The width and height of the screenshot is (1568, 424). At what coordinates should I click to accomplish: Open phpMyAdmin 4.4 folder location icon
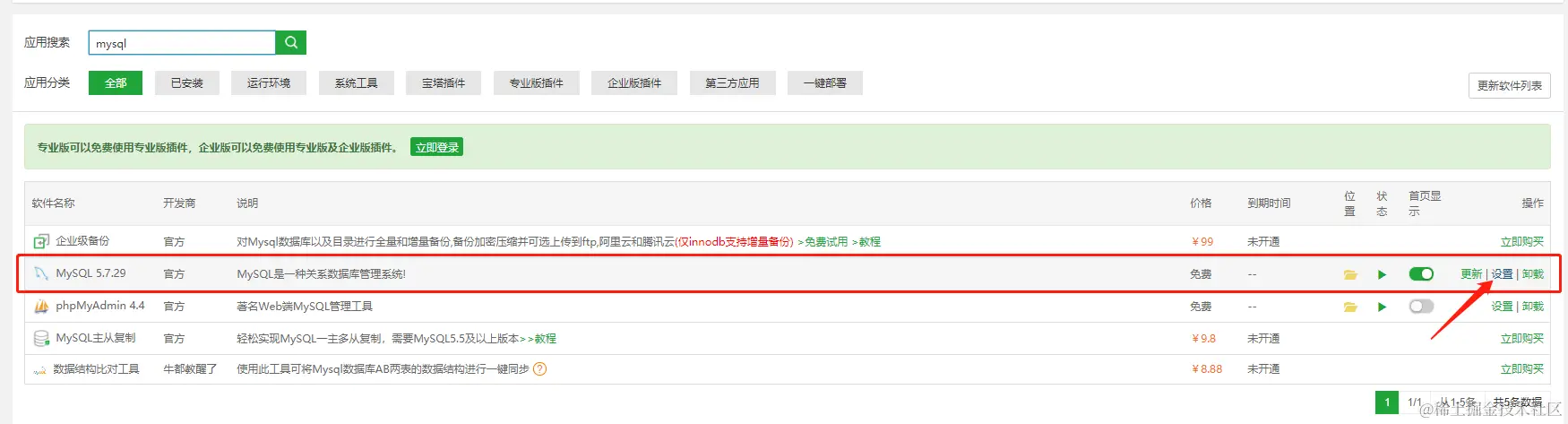(1350, 307)
